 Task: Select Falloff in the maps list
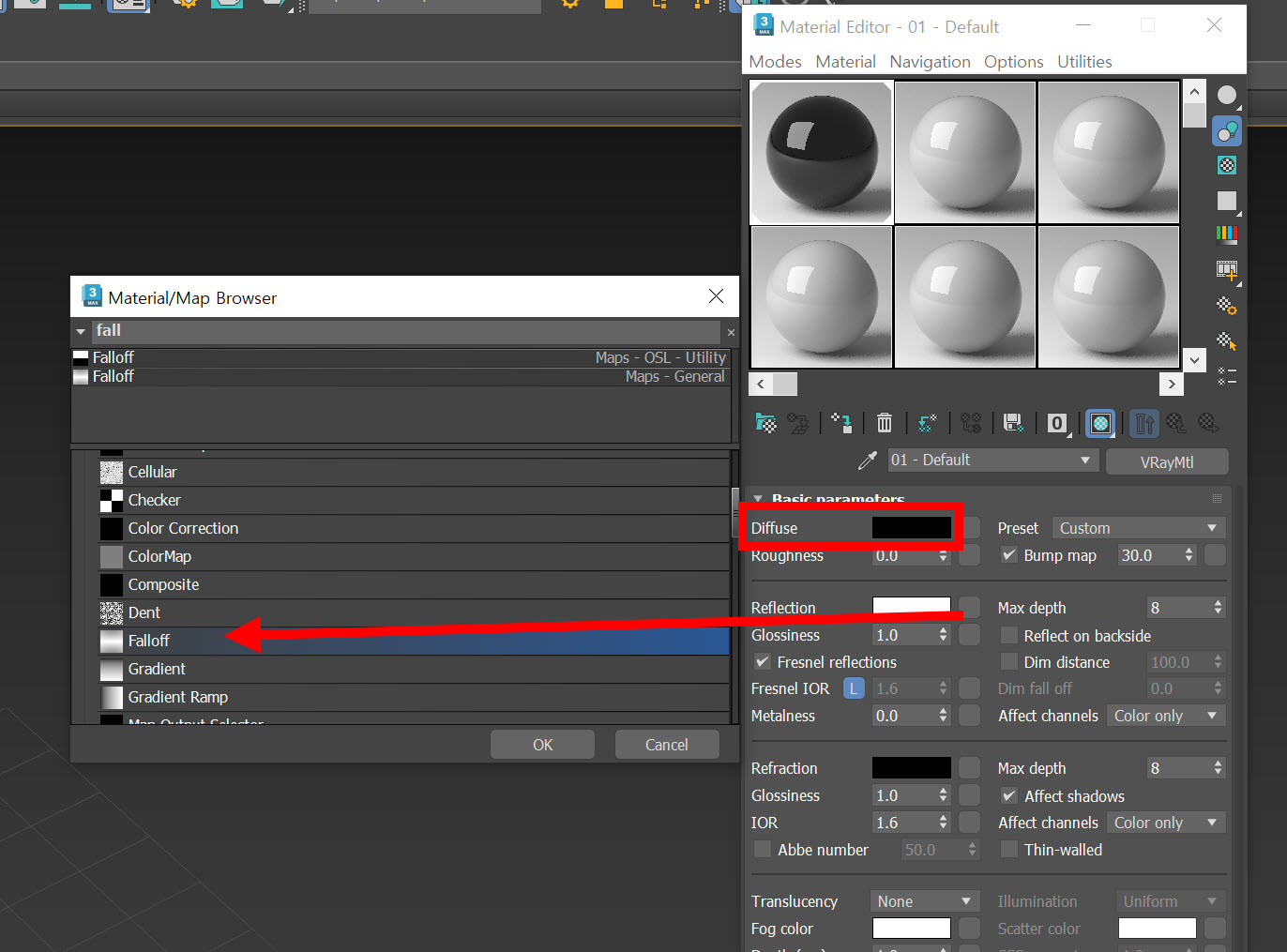[x=414, y=641]
